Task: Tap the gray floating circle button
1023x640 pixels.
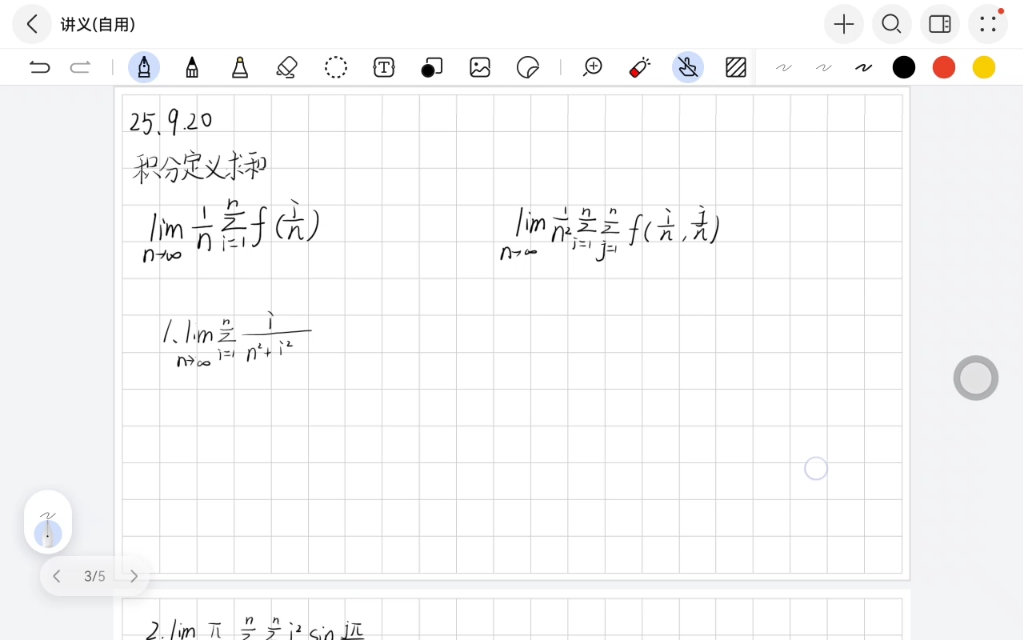Action: pyautogui.click(x=975, y=378)
